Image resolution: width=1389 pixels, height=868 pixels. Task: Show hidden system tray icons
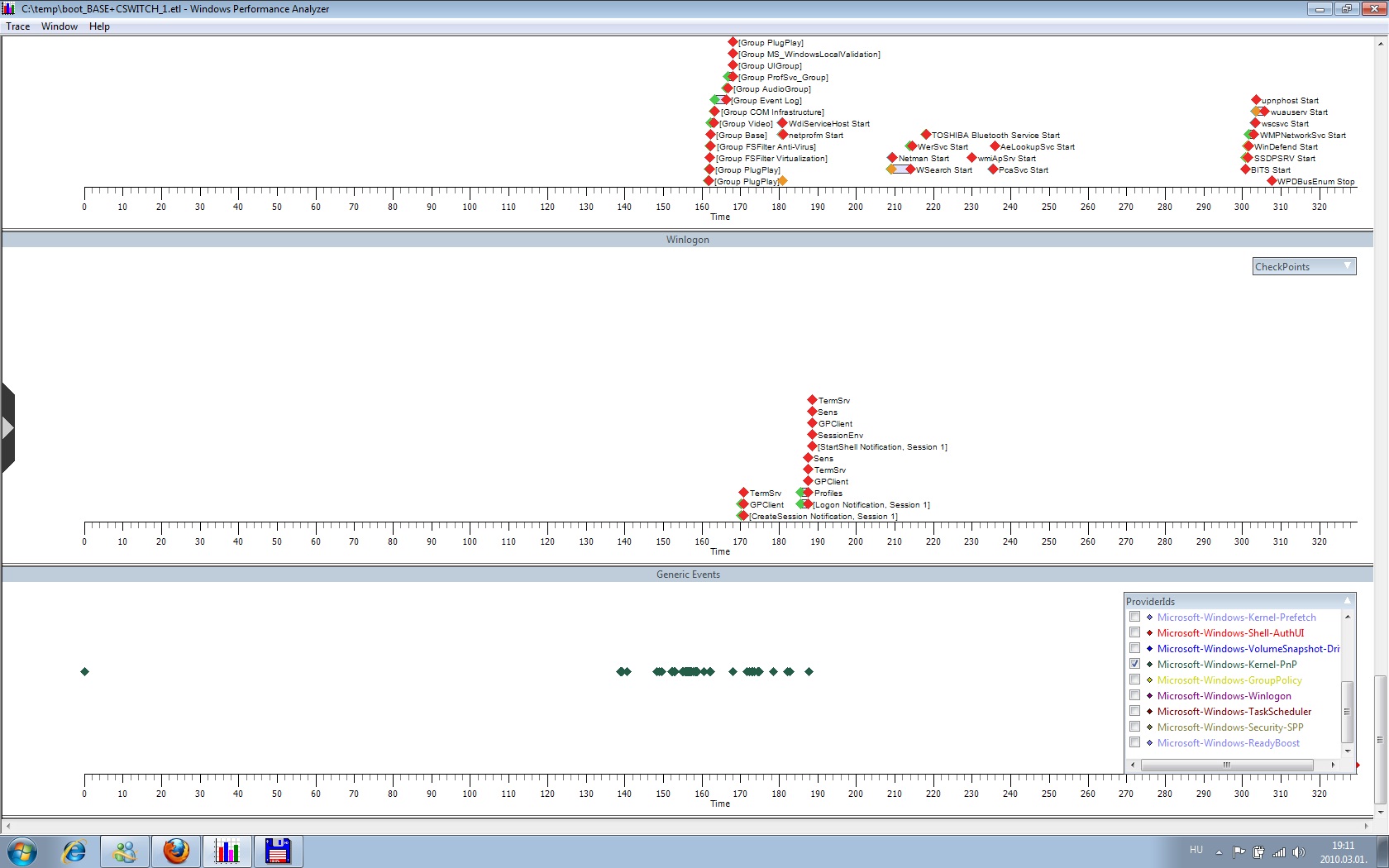[1219, 852]
